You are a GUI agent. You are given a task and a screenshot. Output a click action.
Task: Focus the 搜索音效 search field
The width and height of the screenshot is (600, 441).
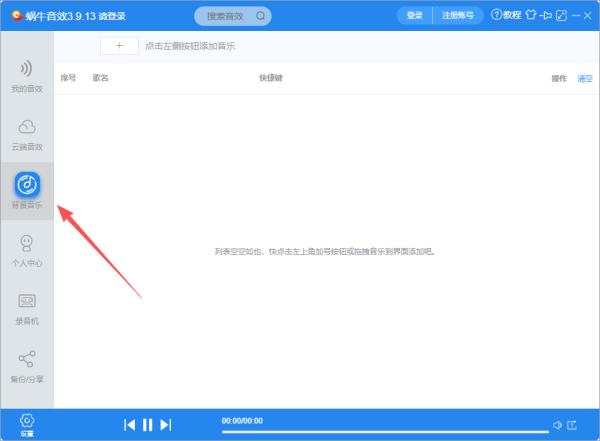233,16
